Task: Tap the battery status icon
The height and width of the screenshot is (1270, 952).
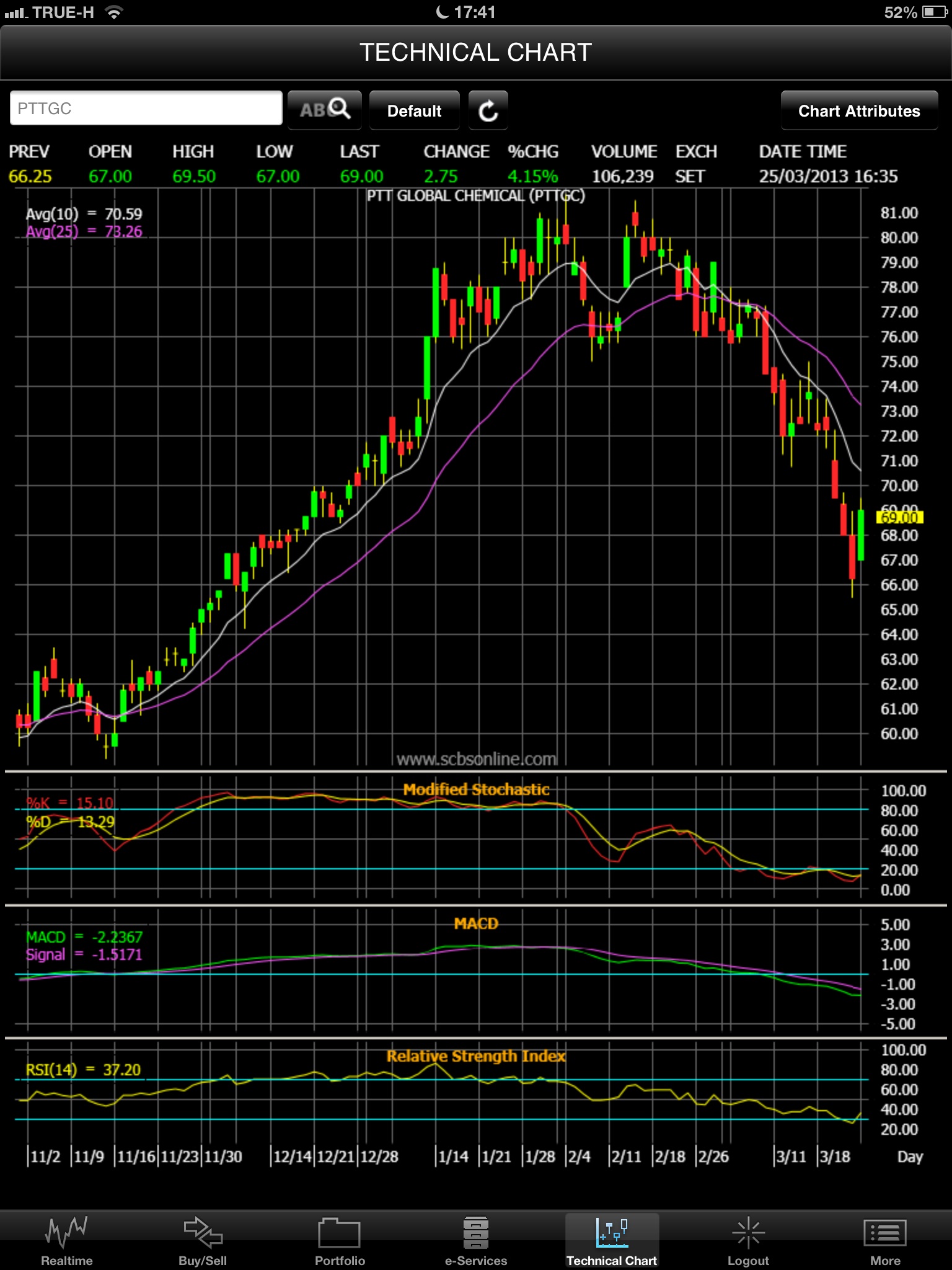Action: coord(935,12)
